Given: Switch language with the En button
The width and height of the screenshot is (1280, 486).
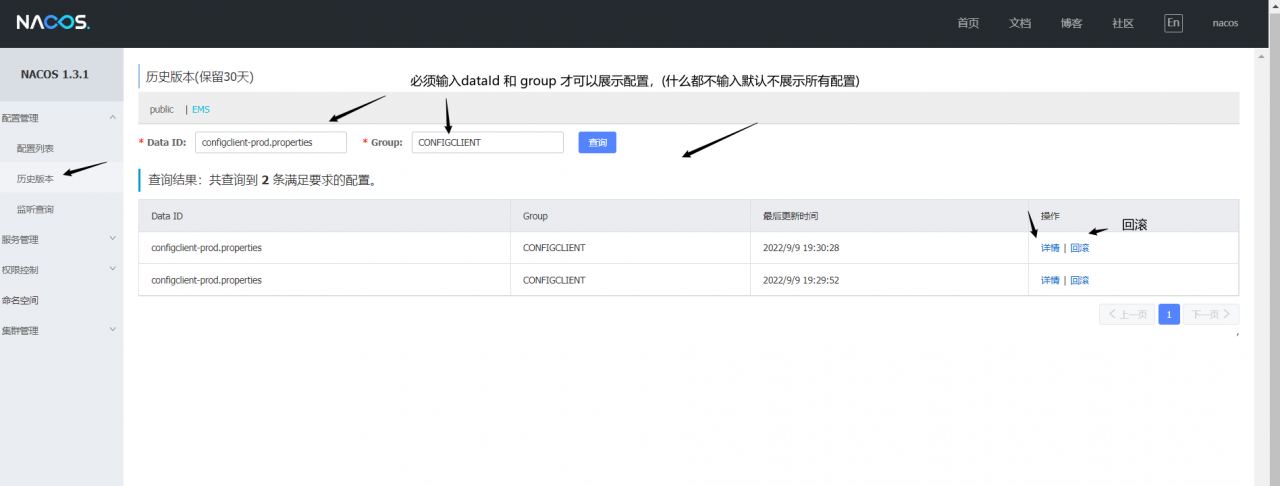Looking at the screenshot, I should (x=1173, y=23).
